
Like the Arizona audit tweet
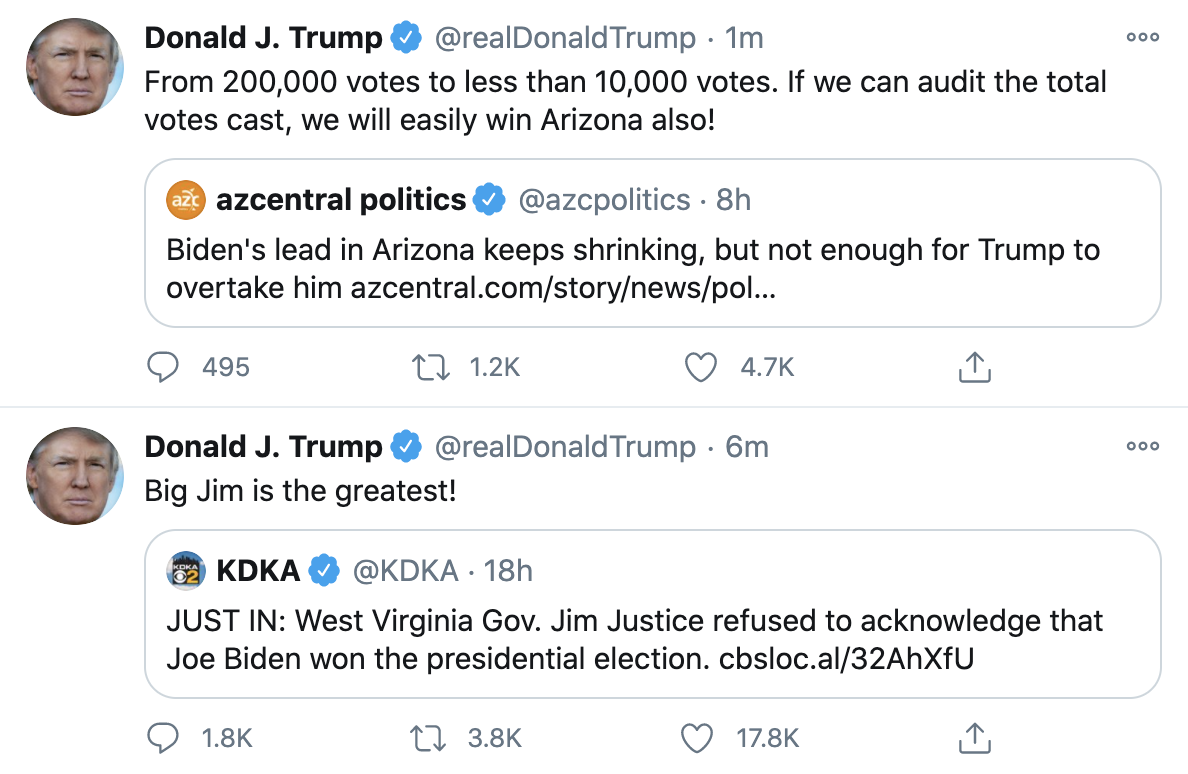[700, 367]
